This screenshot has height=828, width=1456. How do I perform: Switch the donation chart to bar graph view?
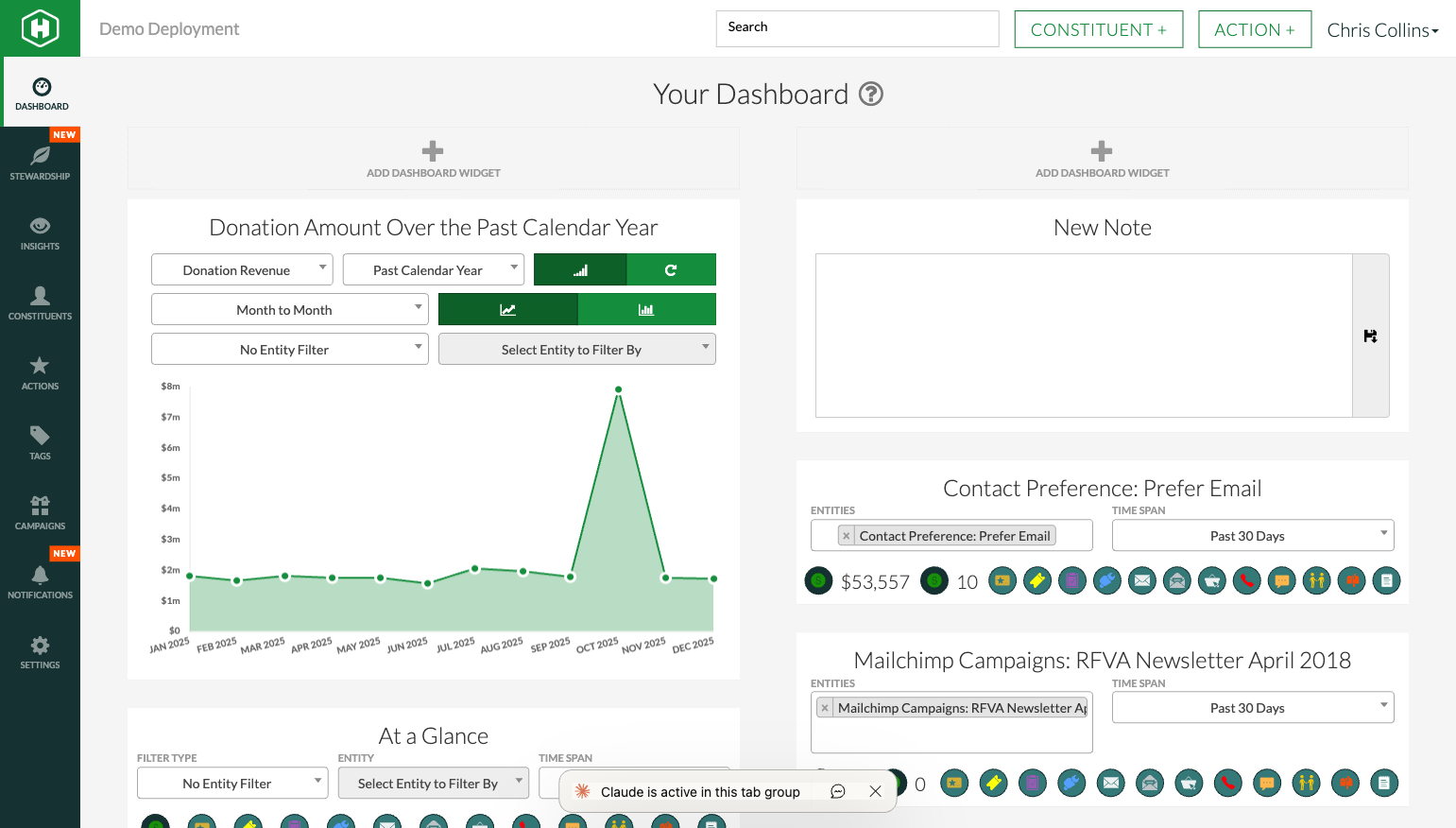(x=646, y=310)
